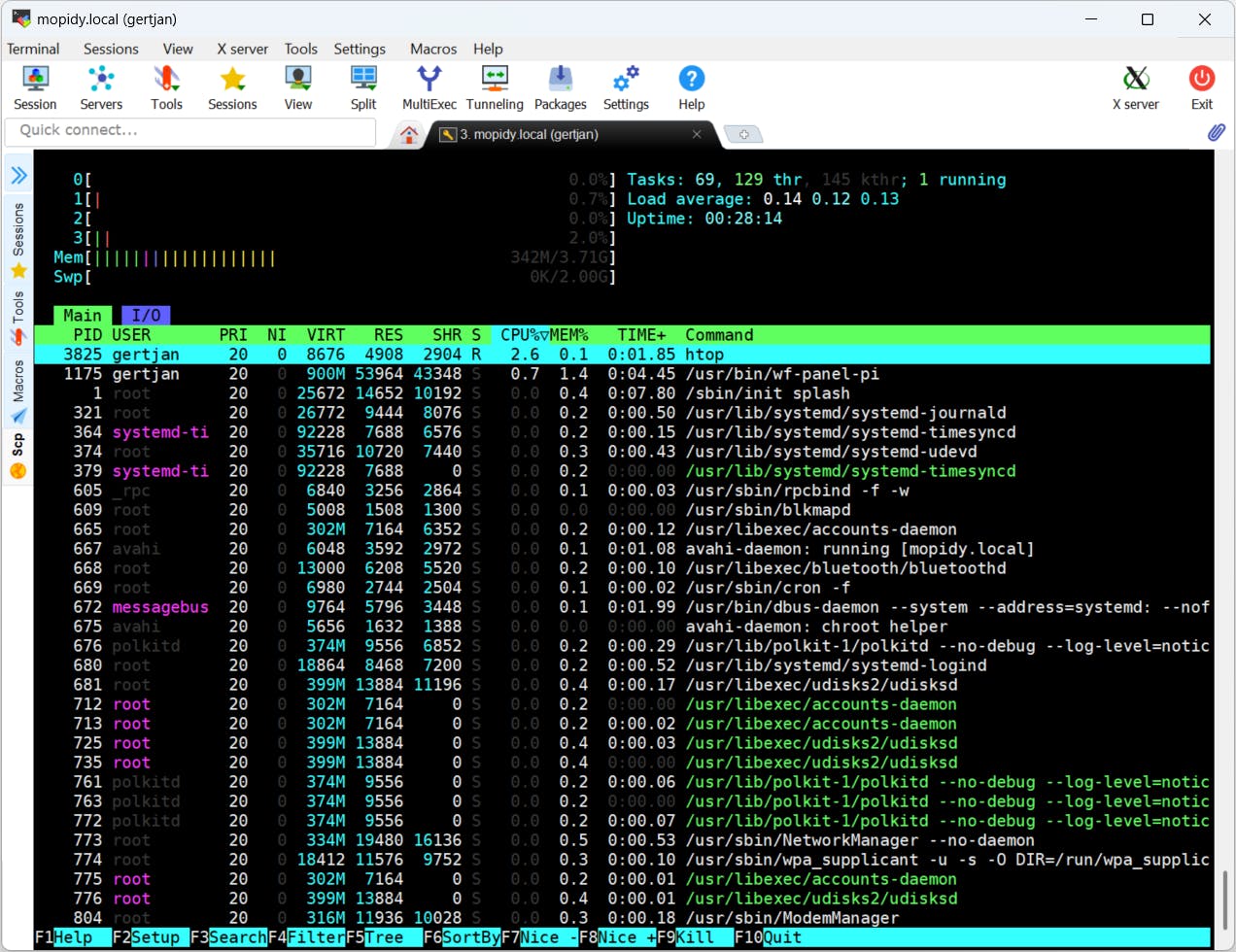Click F5 Tree view in htop

point(383,937)
